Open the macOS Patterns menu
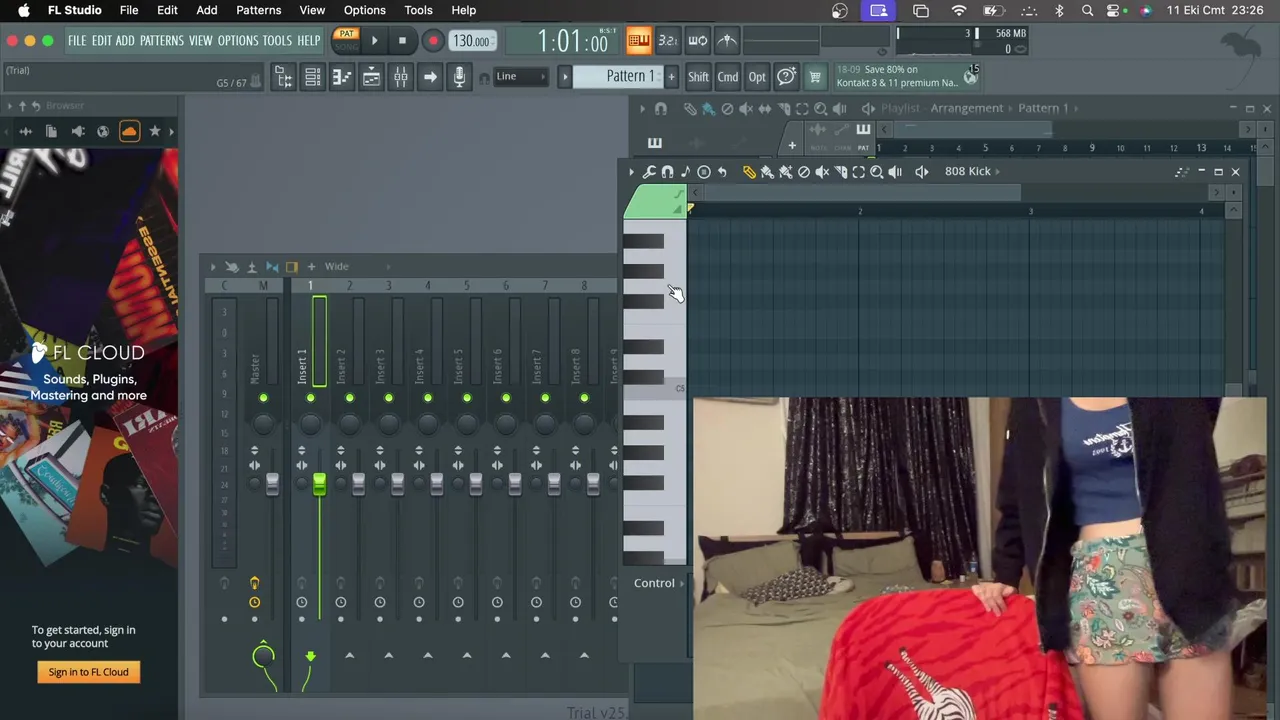This screenshot has height=720, width=1280. (x=258, y=10)
